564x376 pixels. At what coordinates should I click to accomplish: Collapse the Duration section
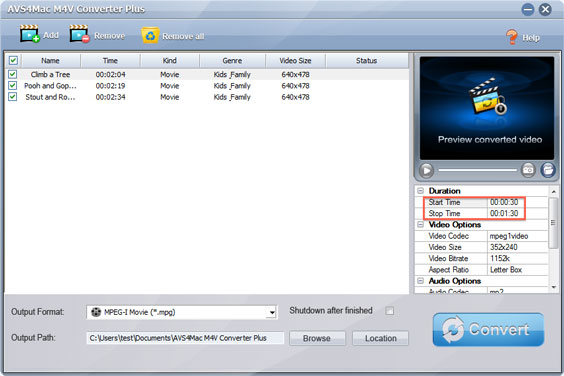pyautogui.click(x=420, y=191)
